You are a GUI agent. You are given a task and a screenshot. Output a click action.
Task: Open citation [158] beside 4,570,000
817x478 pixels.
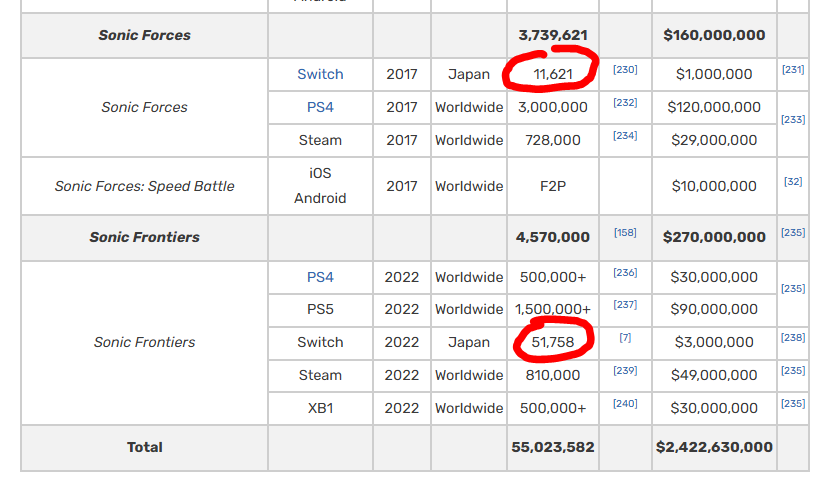[x=625, y=232]
